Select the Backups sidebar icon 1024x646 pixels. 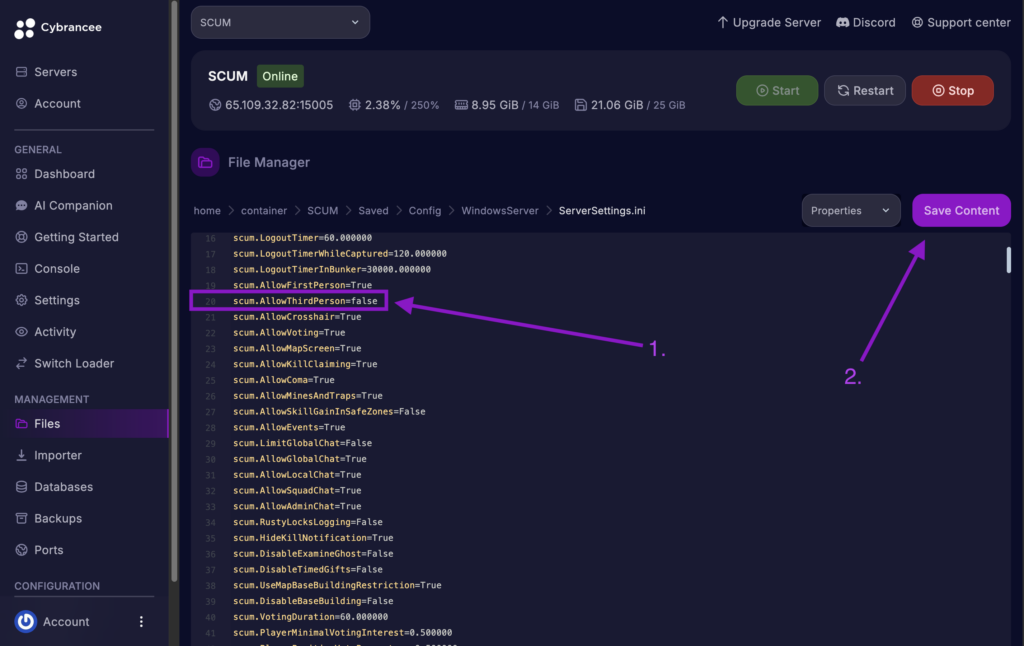[58, 518]
